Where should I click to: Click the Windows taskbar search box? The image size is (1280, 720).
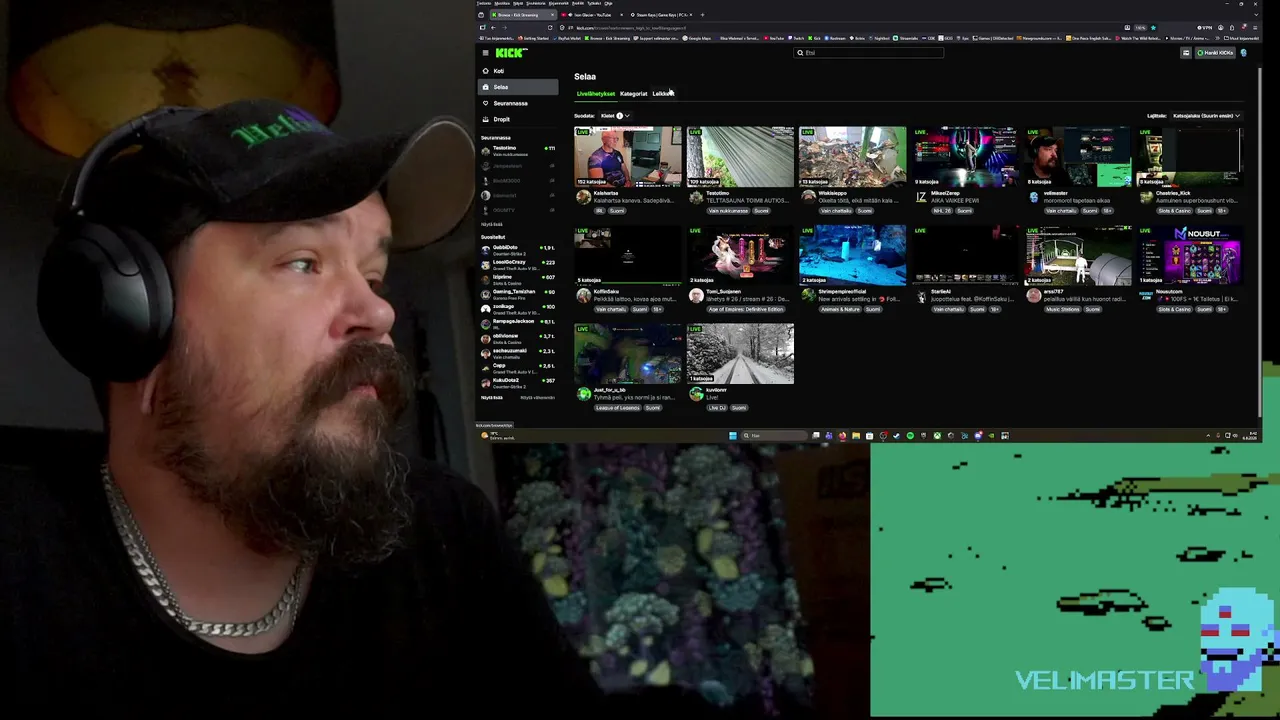point(773,436)
